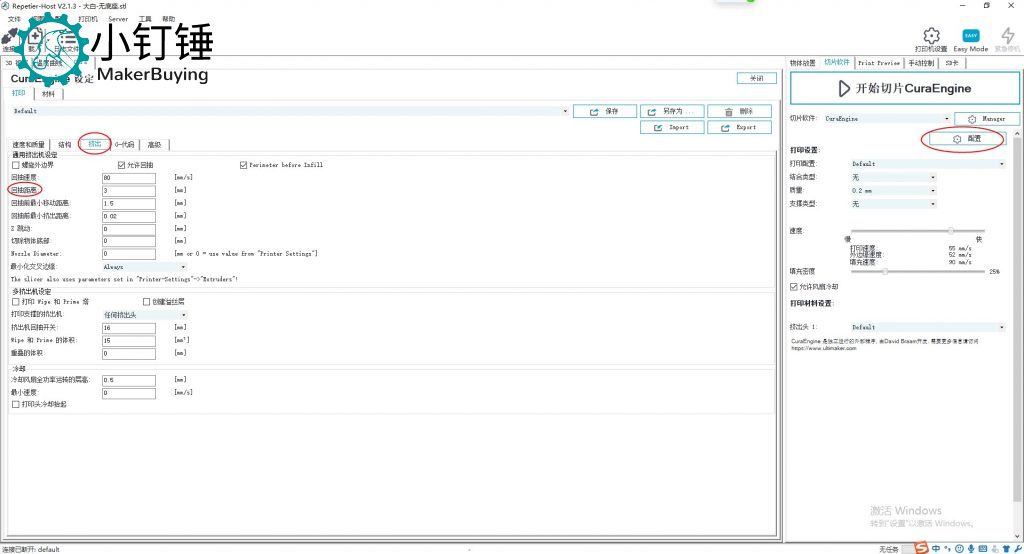Open 打印支撑的挤出机 dropdown
Screen dimensions: 1024x554
tap(144, 315)
